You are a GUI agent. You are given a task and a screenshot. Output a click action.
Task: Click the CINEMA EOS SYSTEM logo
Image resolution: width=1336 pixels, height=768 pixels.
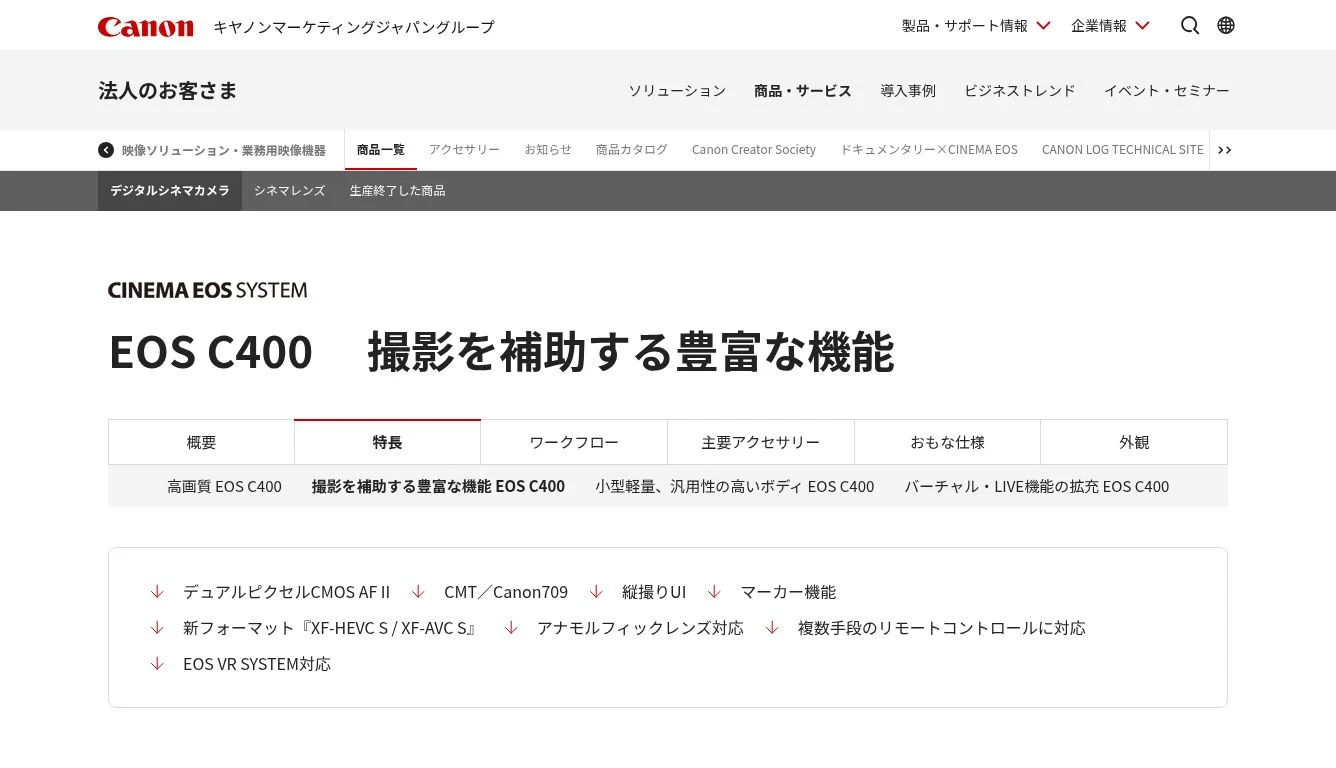pyautogui.click(x=207, y=291)
